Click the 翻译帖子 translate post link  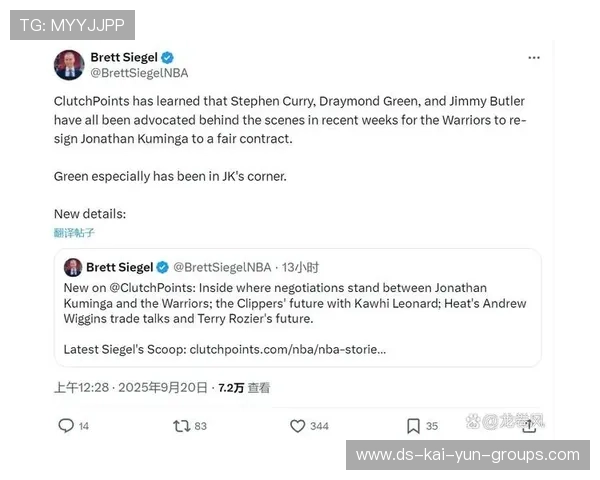pos(74,232)
